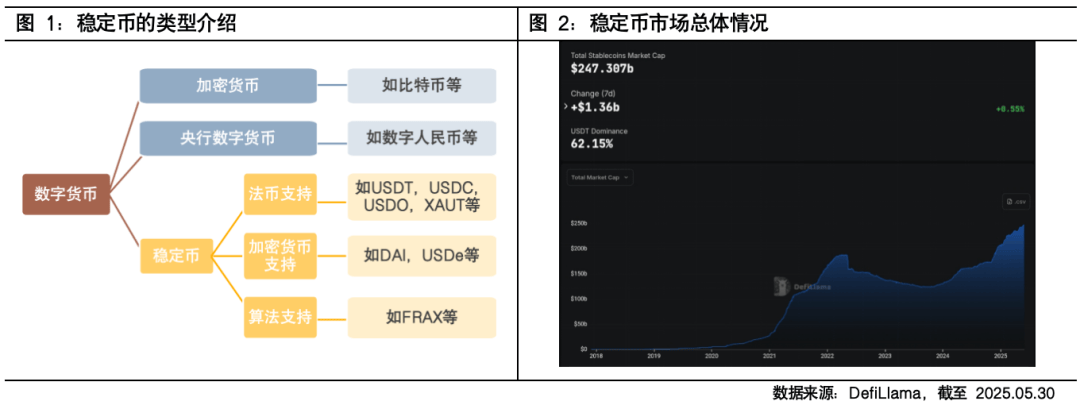Open the Total Market Cap dropdown
Image resolution: width=1080 pixels, height=405 pixels.
[x=600, y=177]
